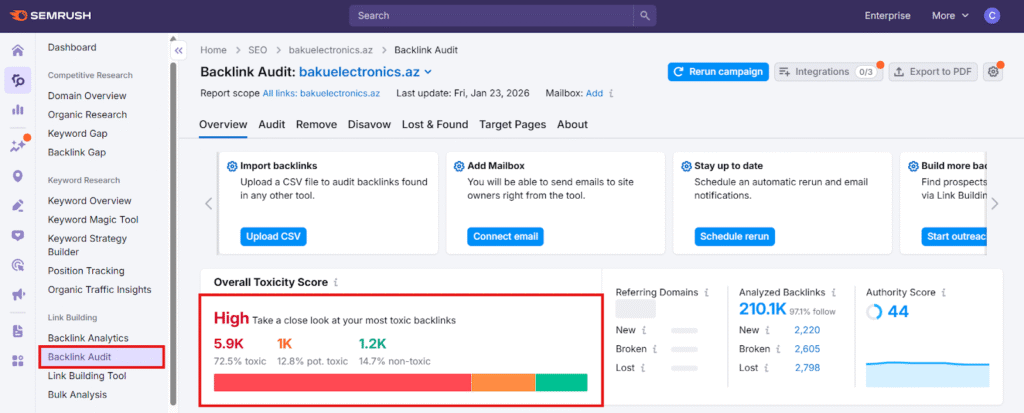Click the Enterprise link

click(888, 16)
